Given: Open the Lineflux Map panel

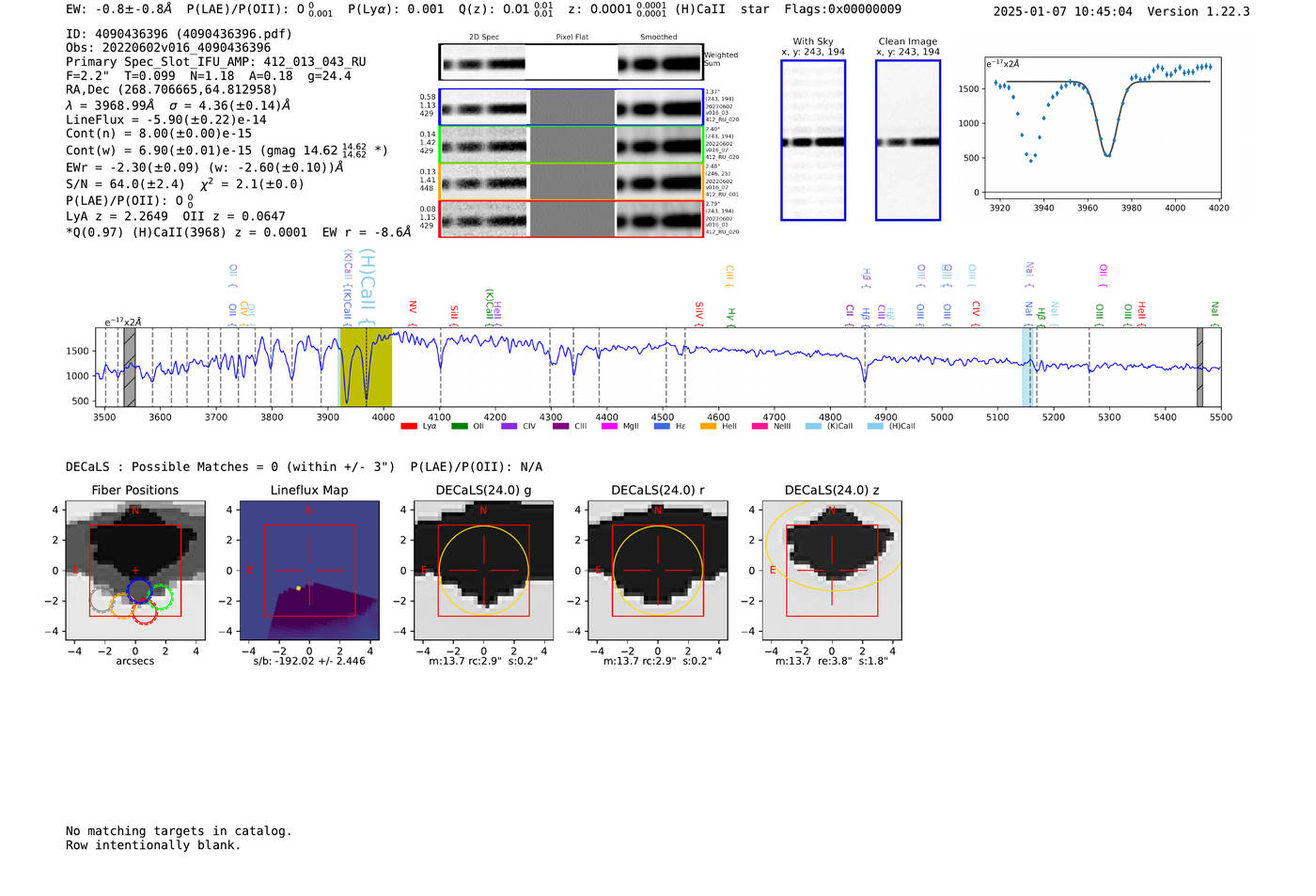Looking at the screenshot, I should pos(309,571).
